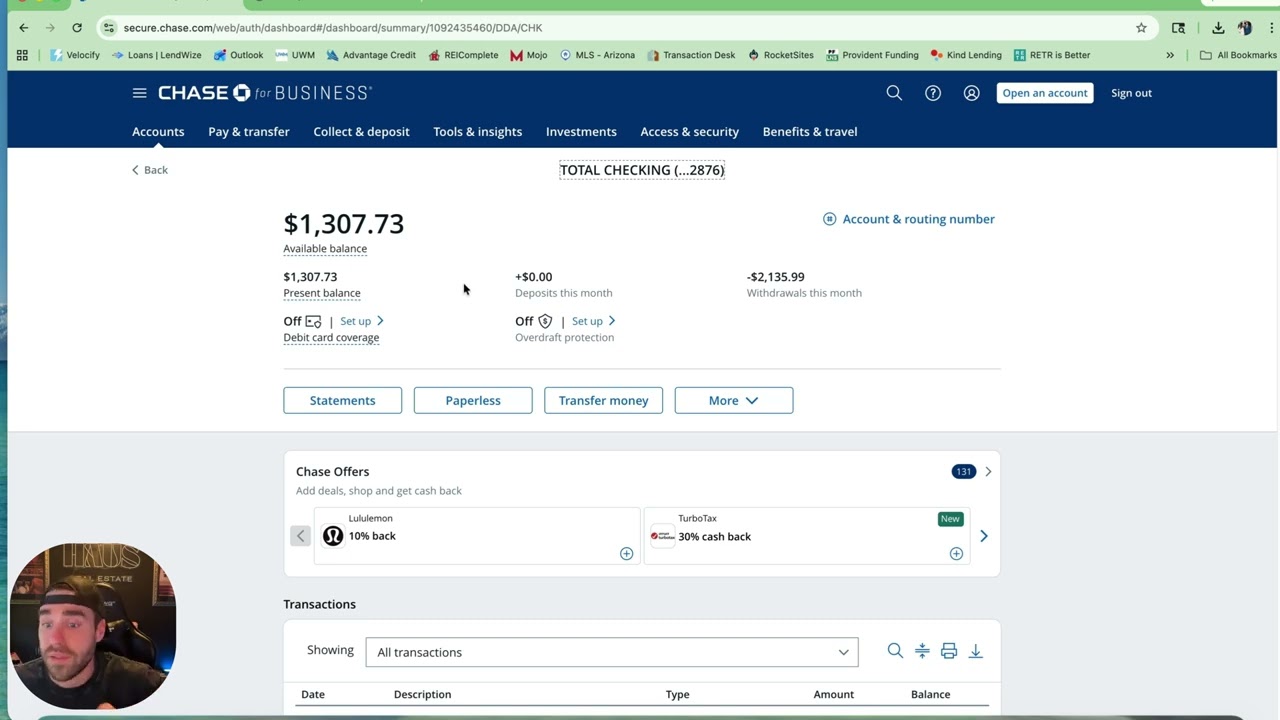Open the MLS - Arizona bookmark
This screenshot has width=1280, height=720.
coord(597,55)
